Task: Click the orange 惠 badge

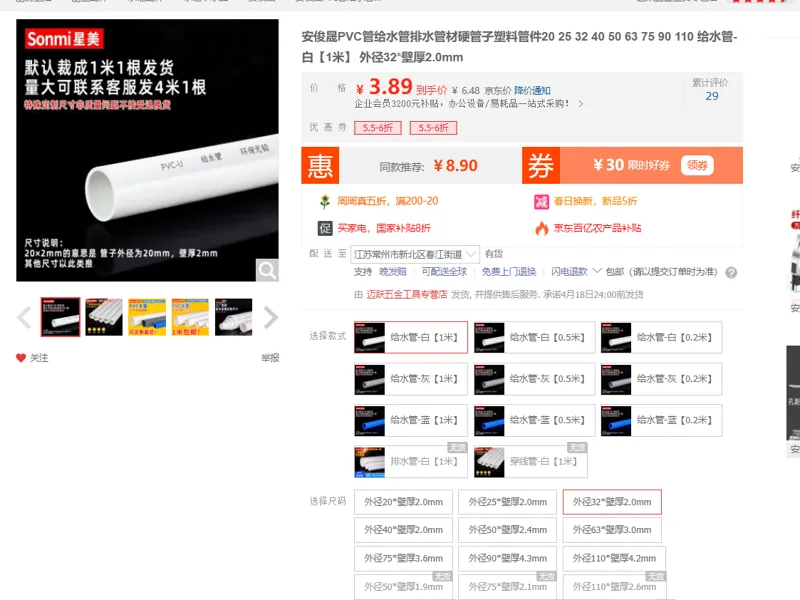Action: 320,165
